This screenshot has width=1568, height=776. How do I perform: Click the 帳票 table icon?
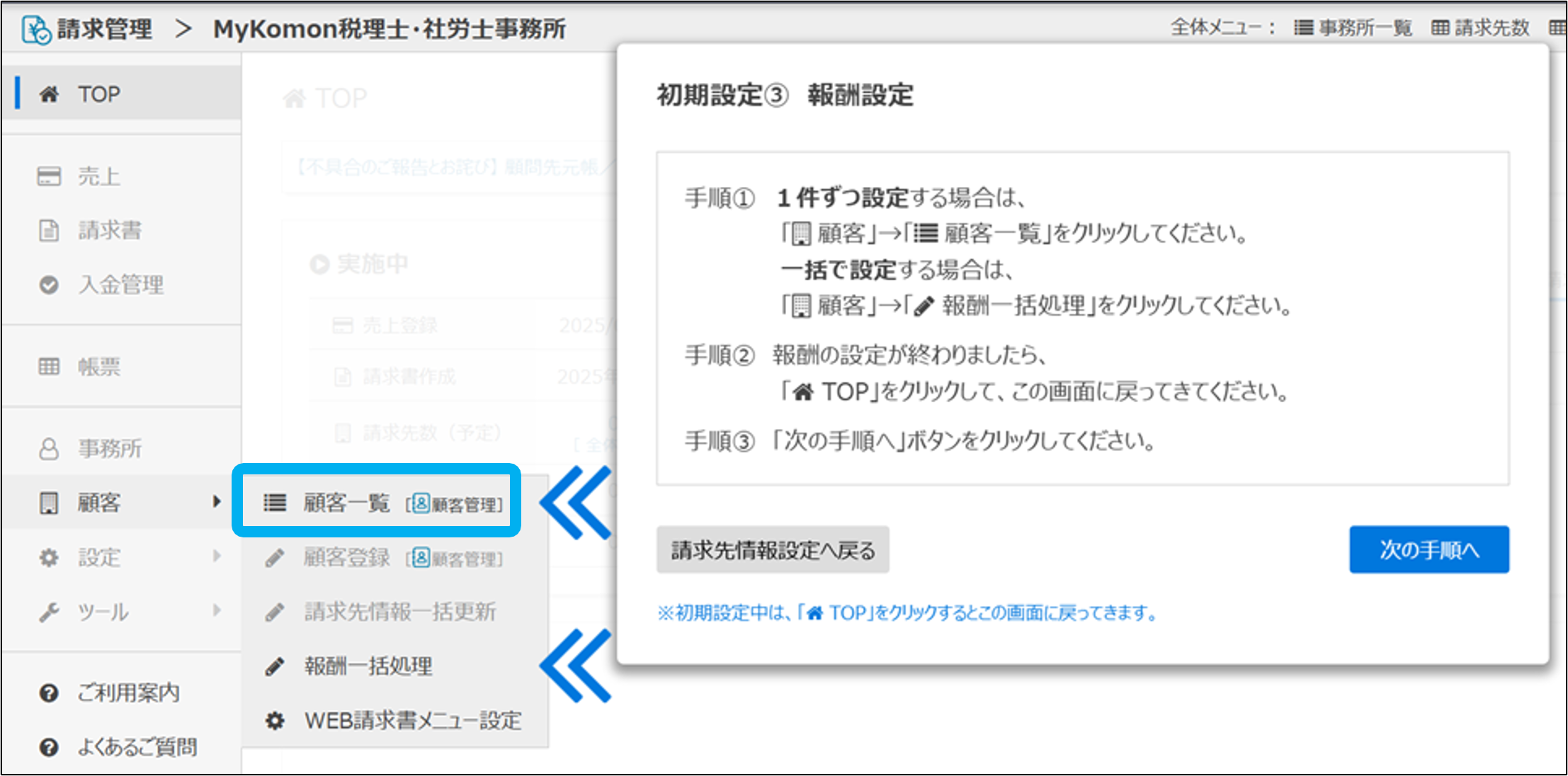pyautogui.click(x=49, y=367)
